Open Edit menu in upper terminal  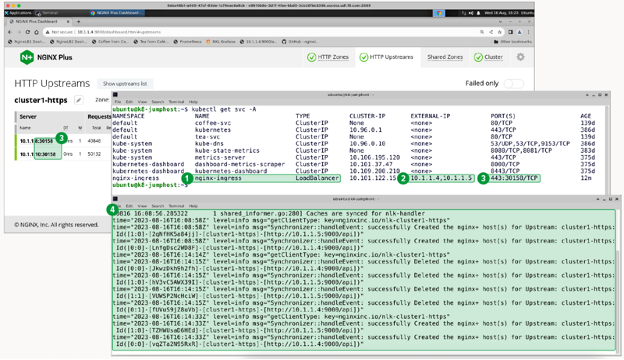(x=130, y=102)
